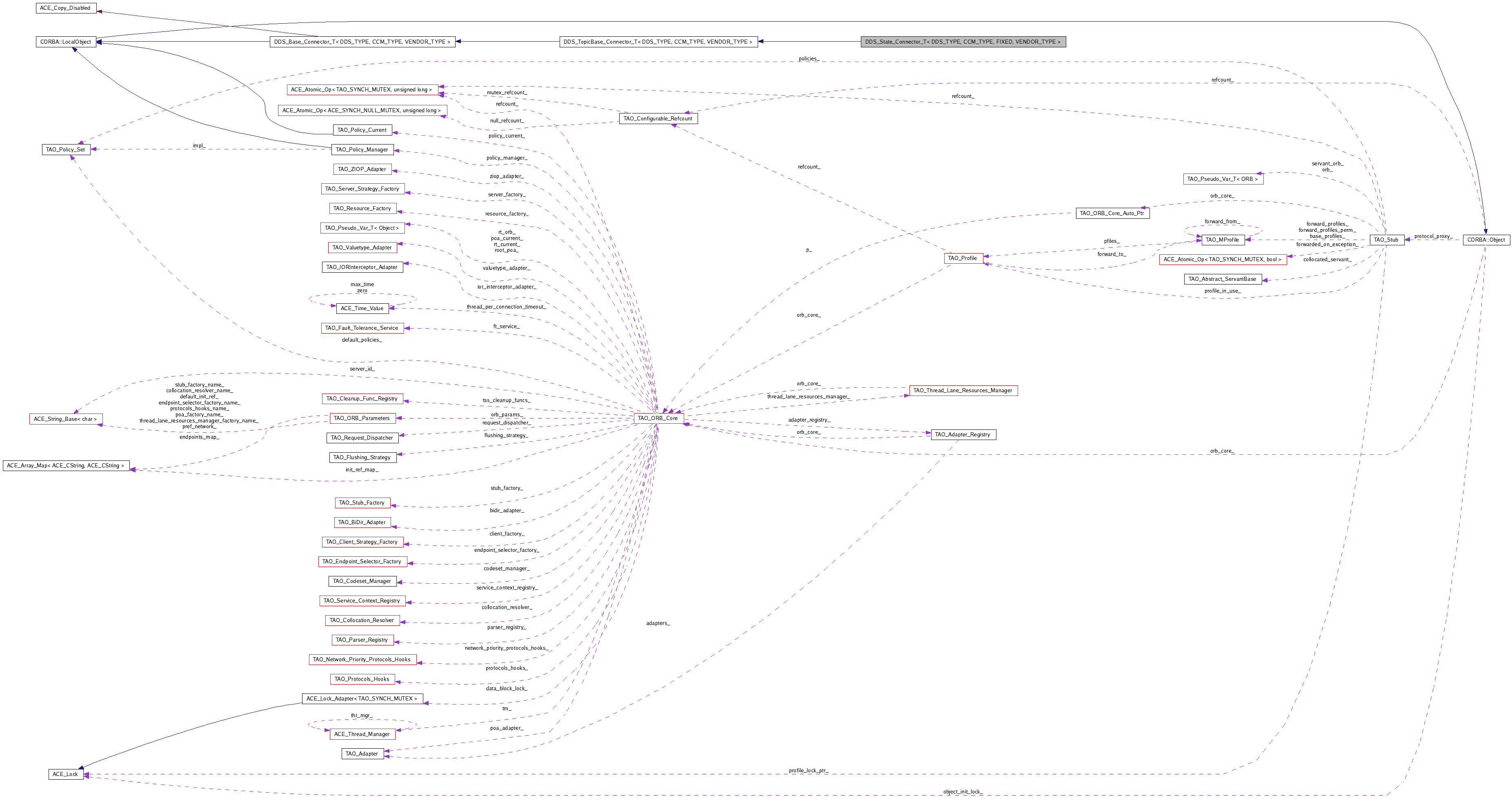Image resolution: width=1512 pixels, height=807 pixels.
Task: Open the ACE_Thread_Manager node
Action: (362, 734)
